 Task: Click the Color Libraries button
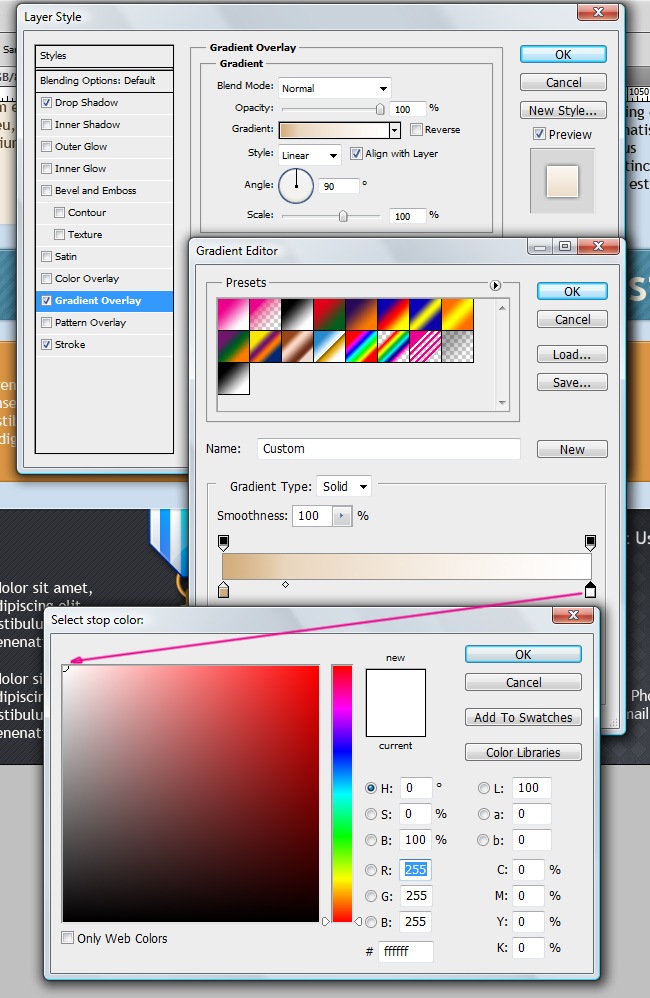(x=523, y=752)
